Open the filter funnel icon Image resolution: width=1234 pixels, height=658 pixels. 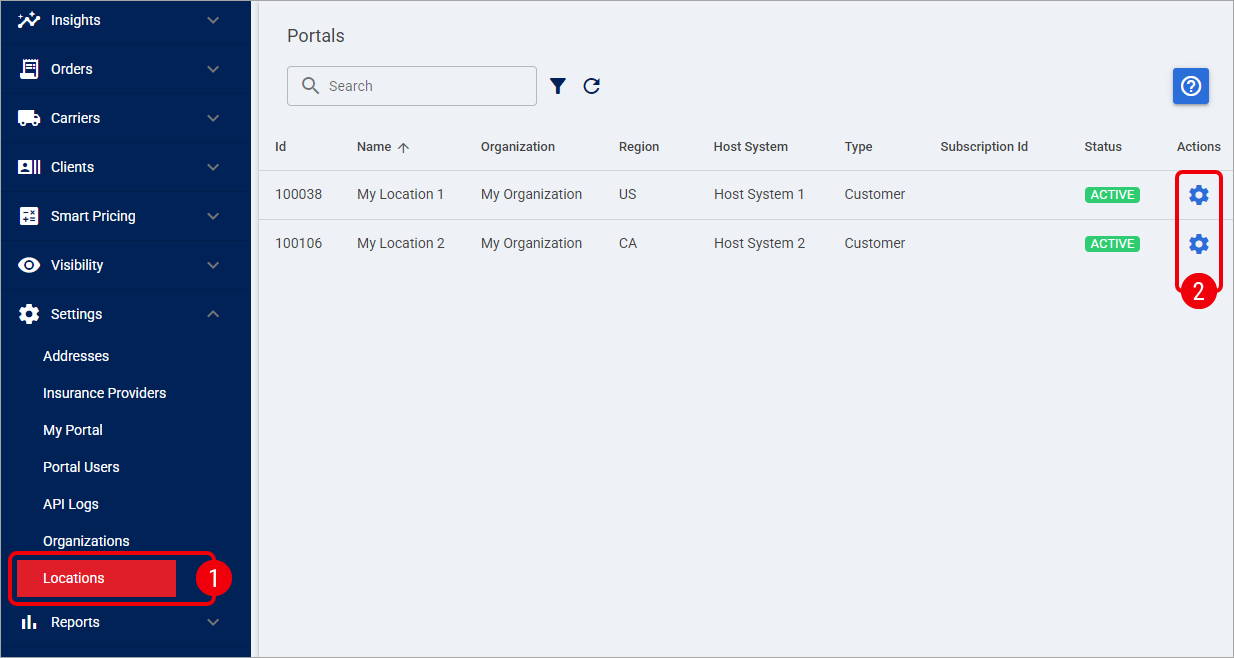[558, 86]
